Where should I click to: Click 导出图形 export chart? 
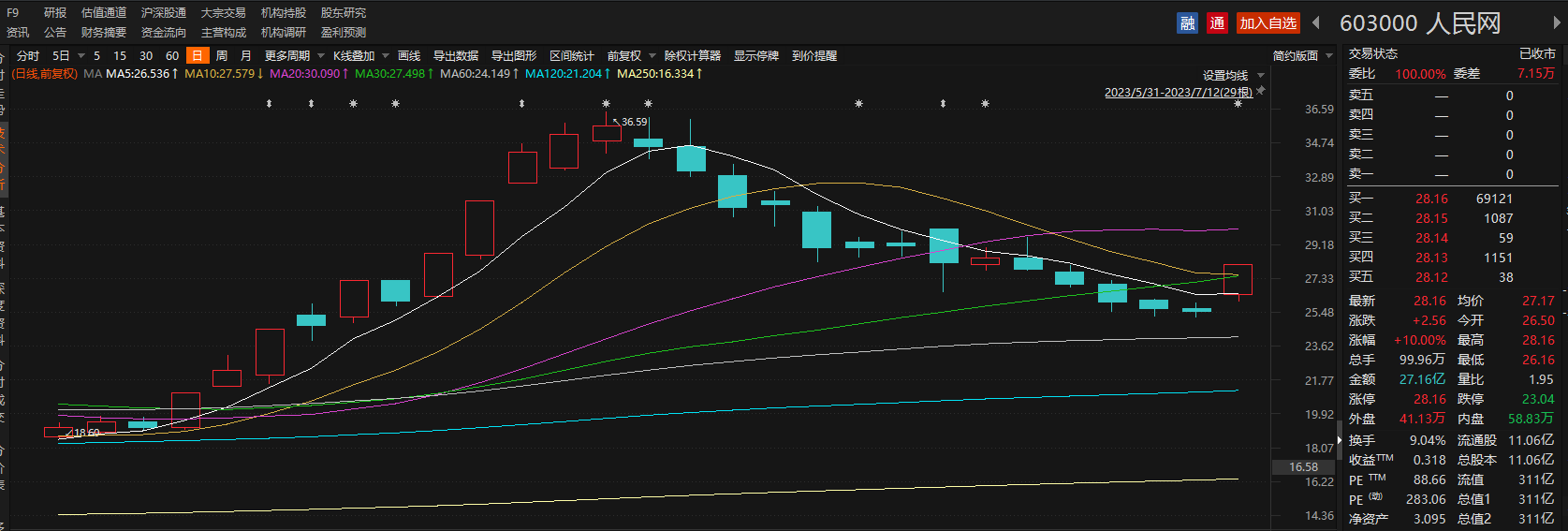point(514,56)
